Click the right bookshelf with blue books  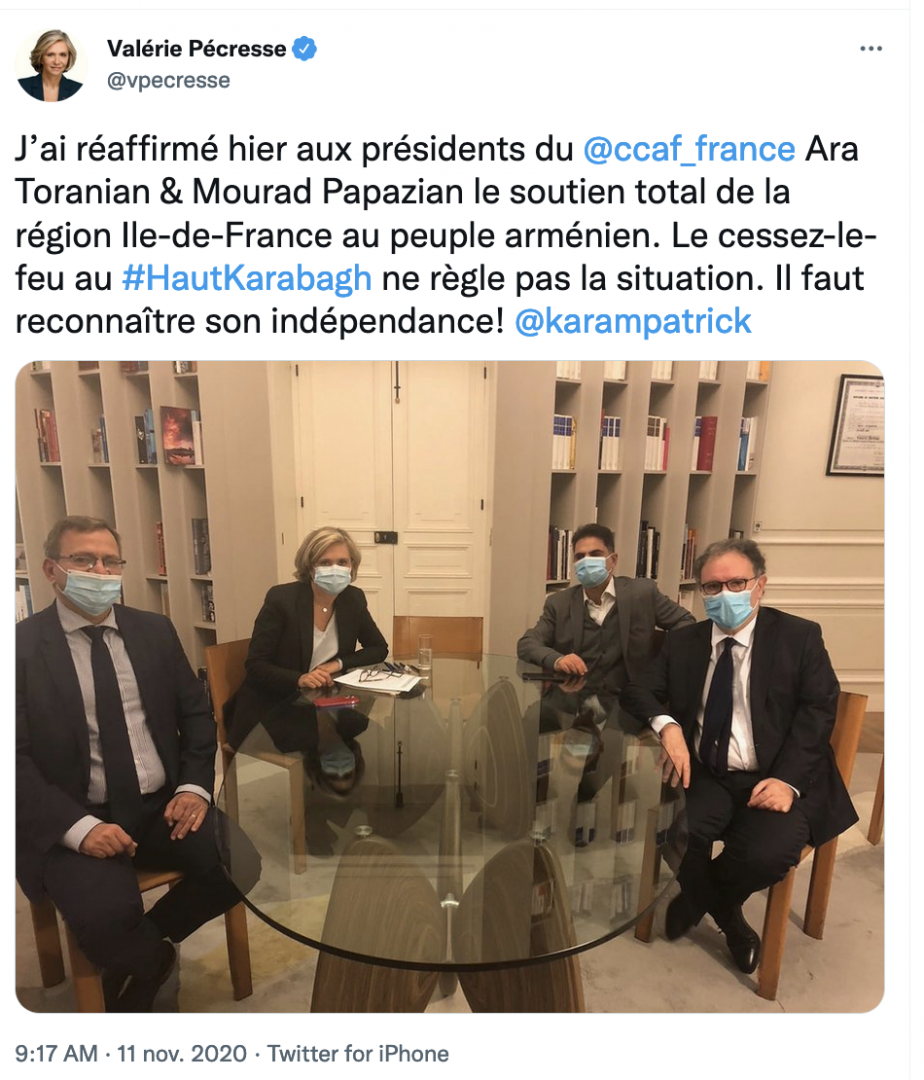(x=658, y=482)
